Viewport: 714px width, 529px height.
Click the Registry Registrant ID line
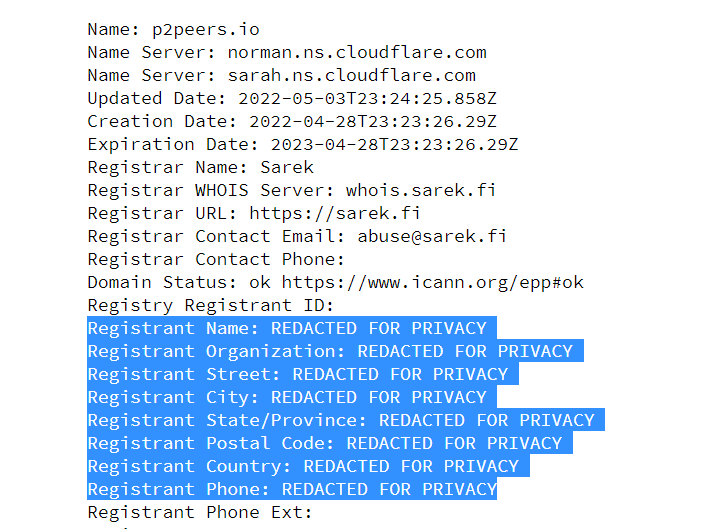(211, 305)
